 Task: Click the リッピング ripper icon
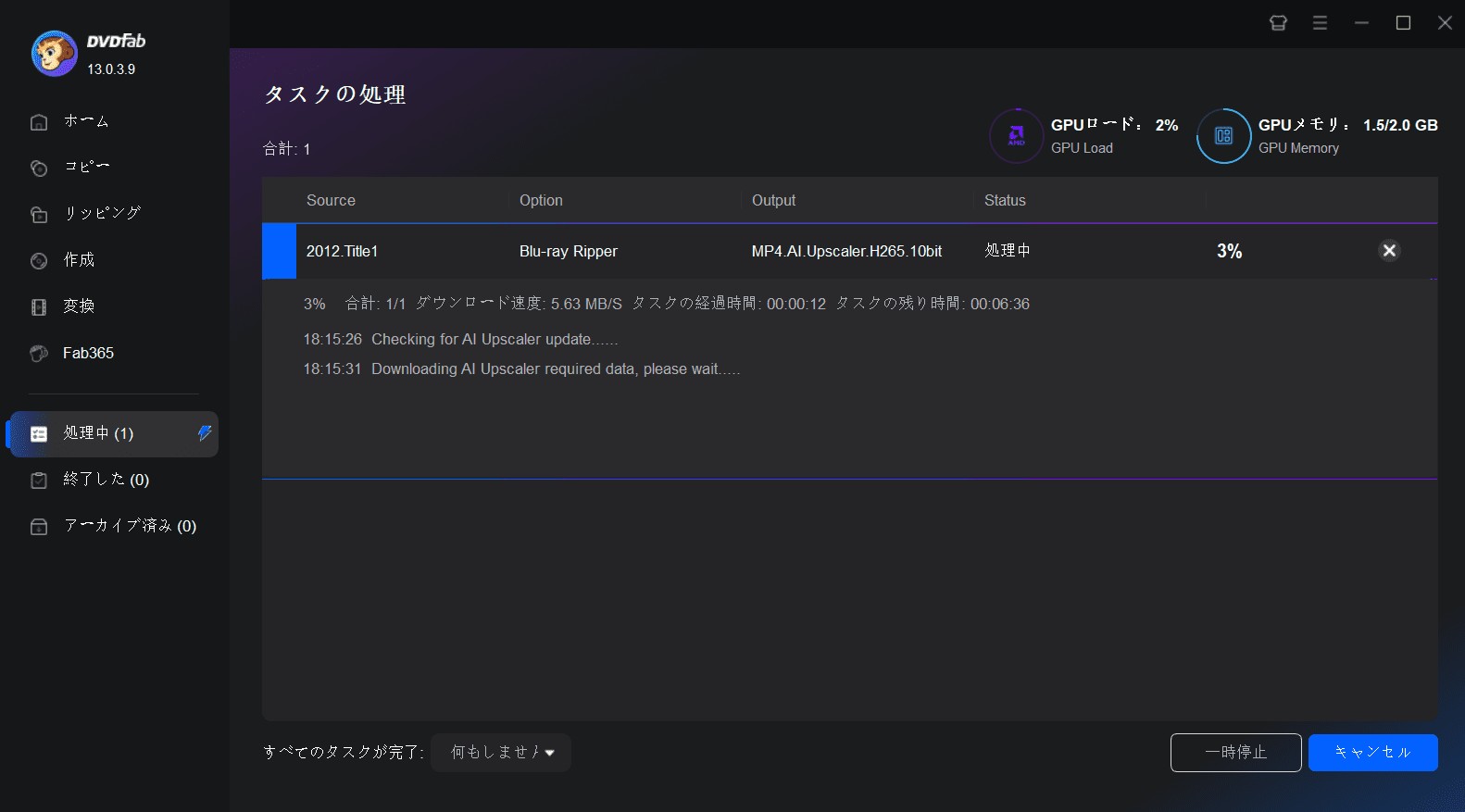click(39, 214)
